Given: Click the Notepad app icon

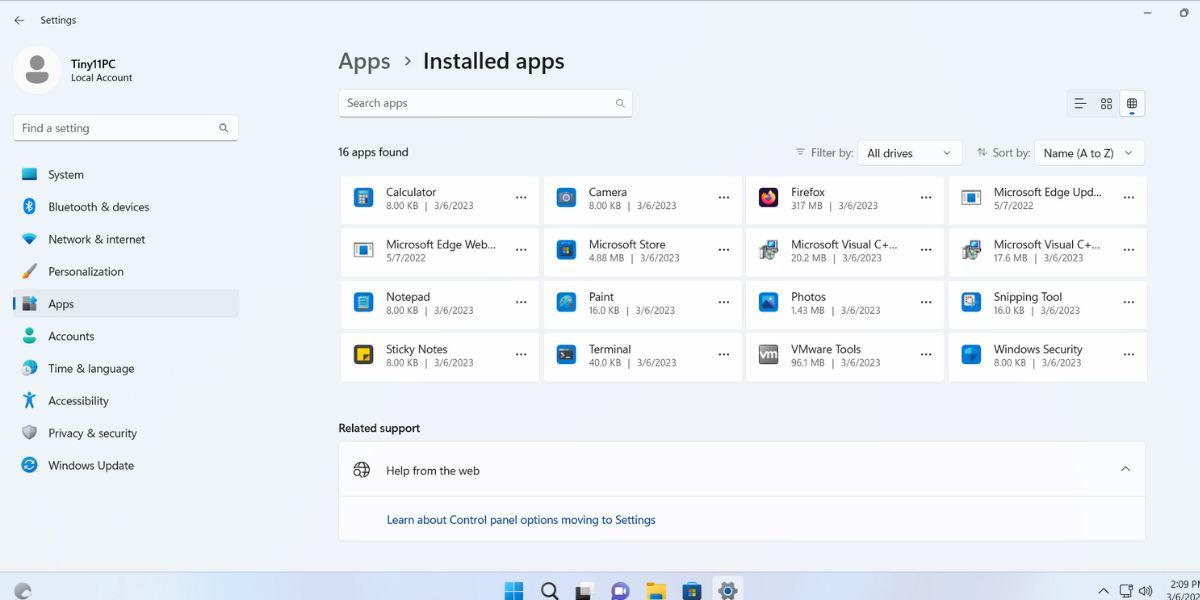Looking at the screenshot, I should pyautogui.click(x=363, y=302).
